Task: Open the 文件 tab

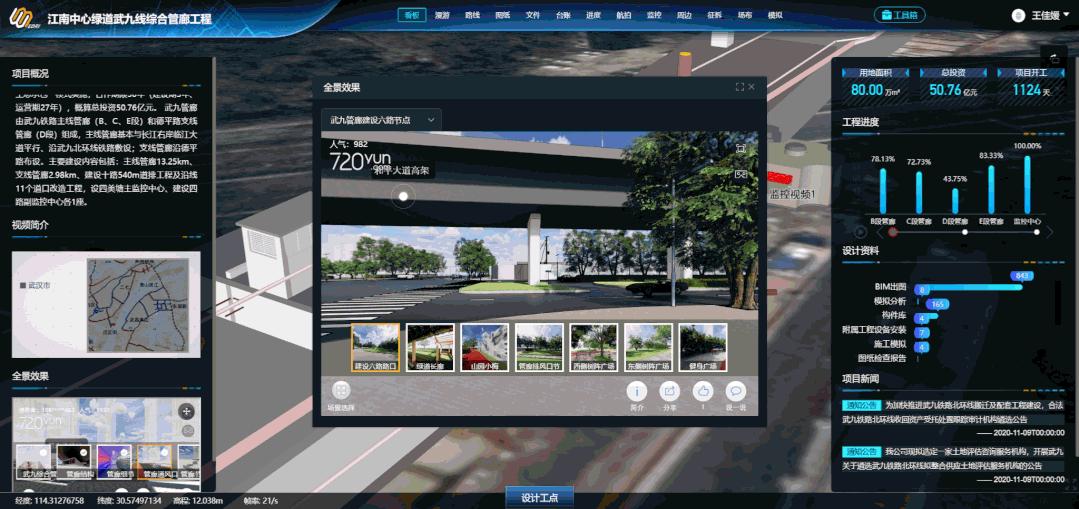Action: point(533,15)
